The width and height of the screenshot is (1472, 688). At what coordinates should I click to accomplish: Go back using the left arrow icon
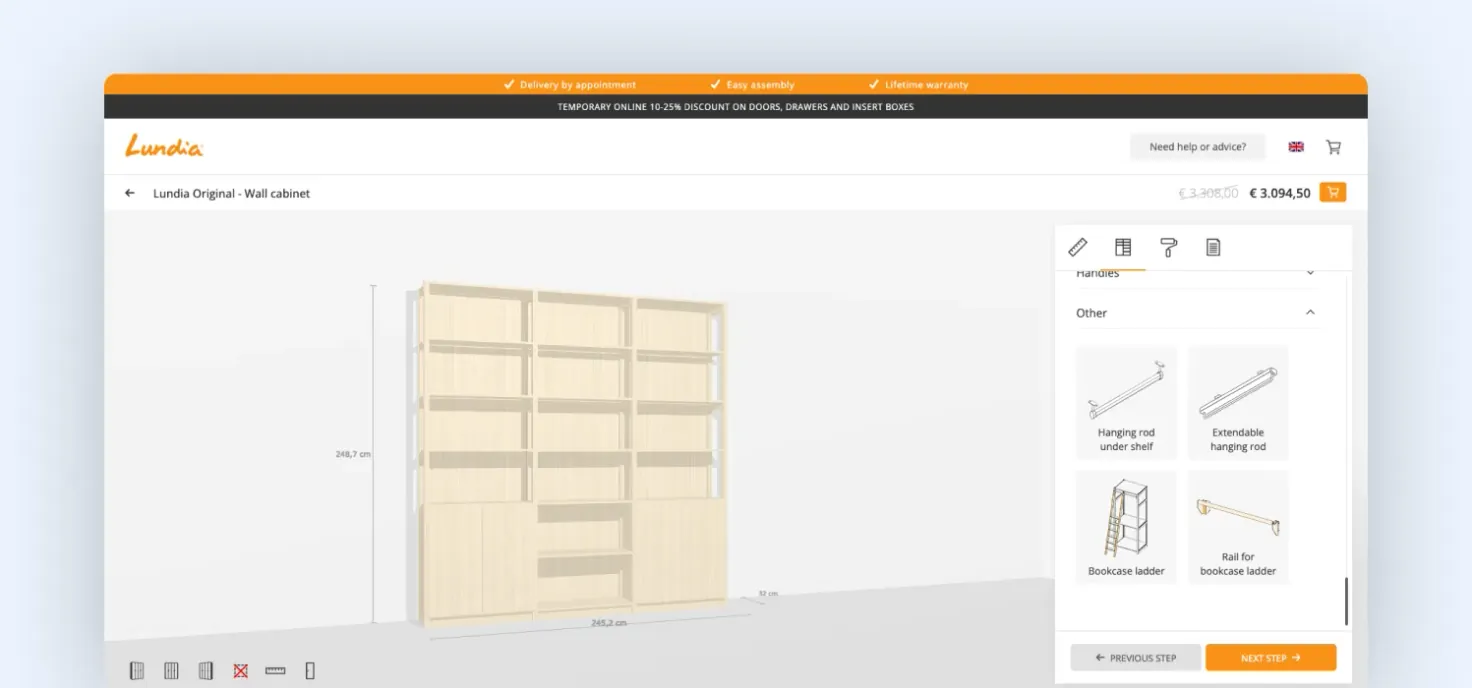(x=130, y=193)
